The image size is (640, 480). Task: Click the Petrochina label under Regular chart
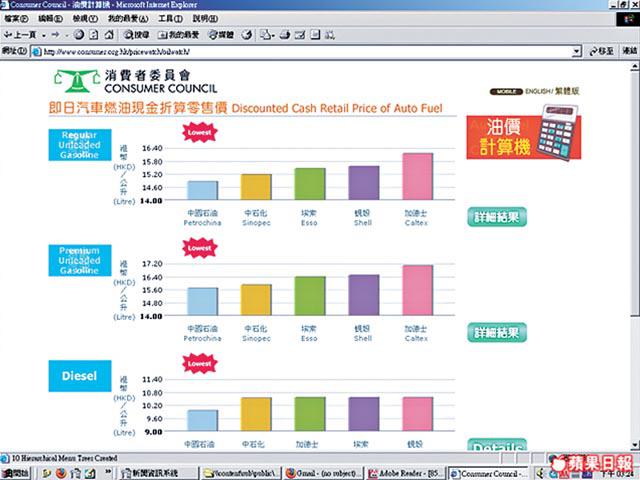202,218
